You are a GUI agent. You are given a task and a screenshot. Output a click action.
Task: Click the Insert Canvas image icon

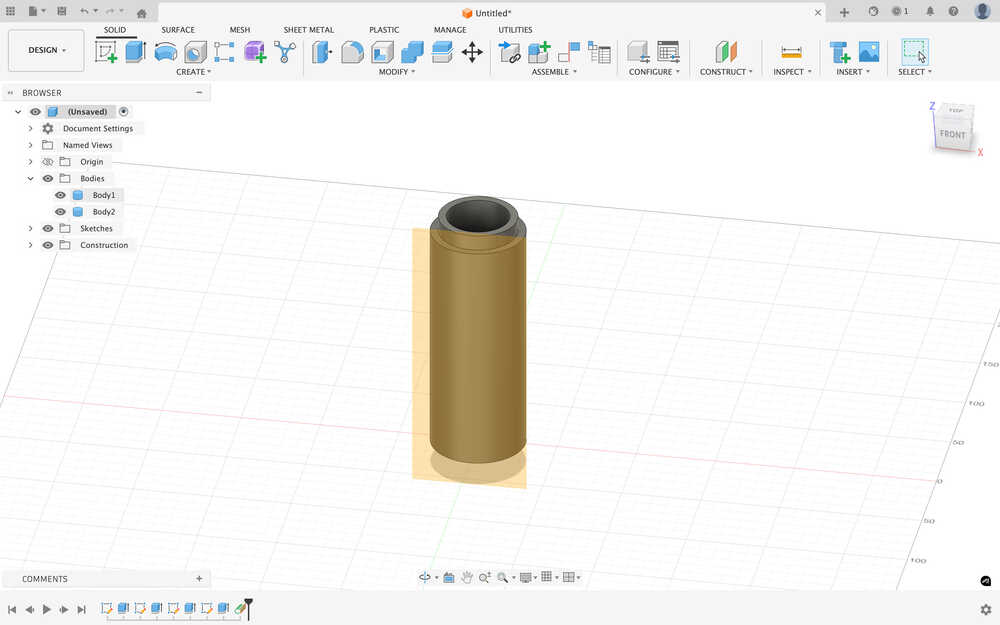pos(869,52)
